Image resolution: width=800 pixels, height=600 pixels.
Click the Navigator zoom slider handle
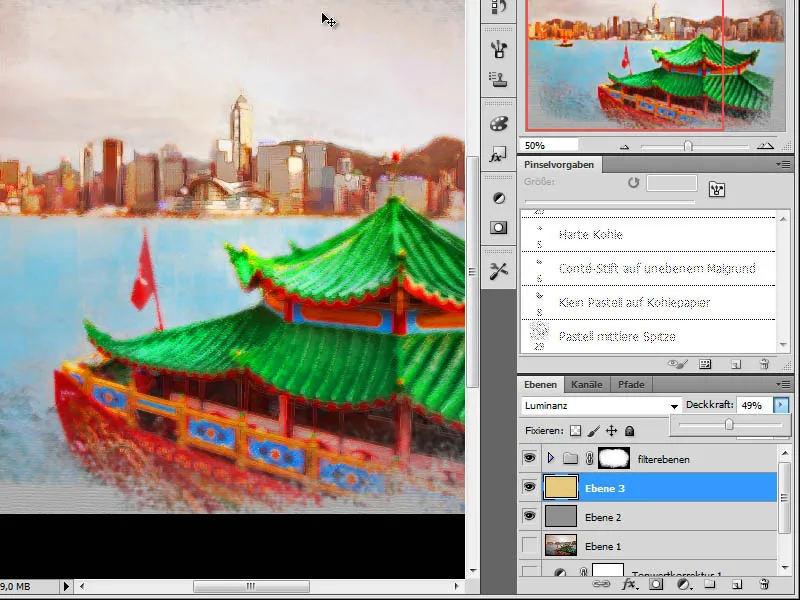tap(688, 146)
